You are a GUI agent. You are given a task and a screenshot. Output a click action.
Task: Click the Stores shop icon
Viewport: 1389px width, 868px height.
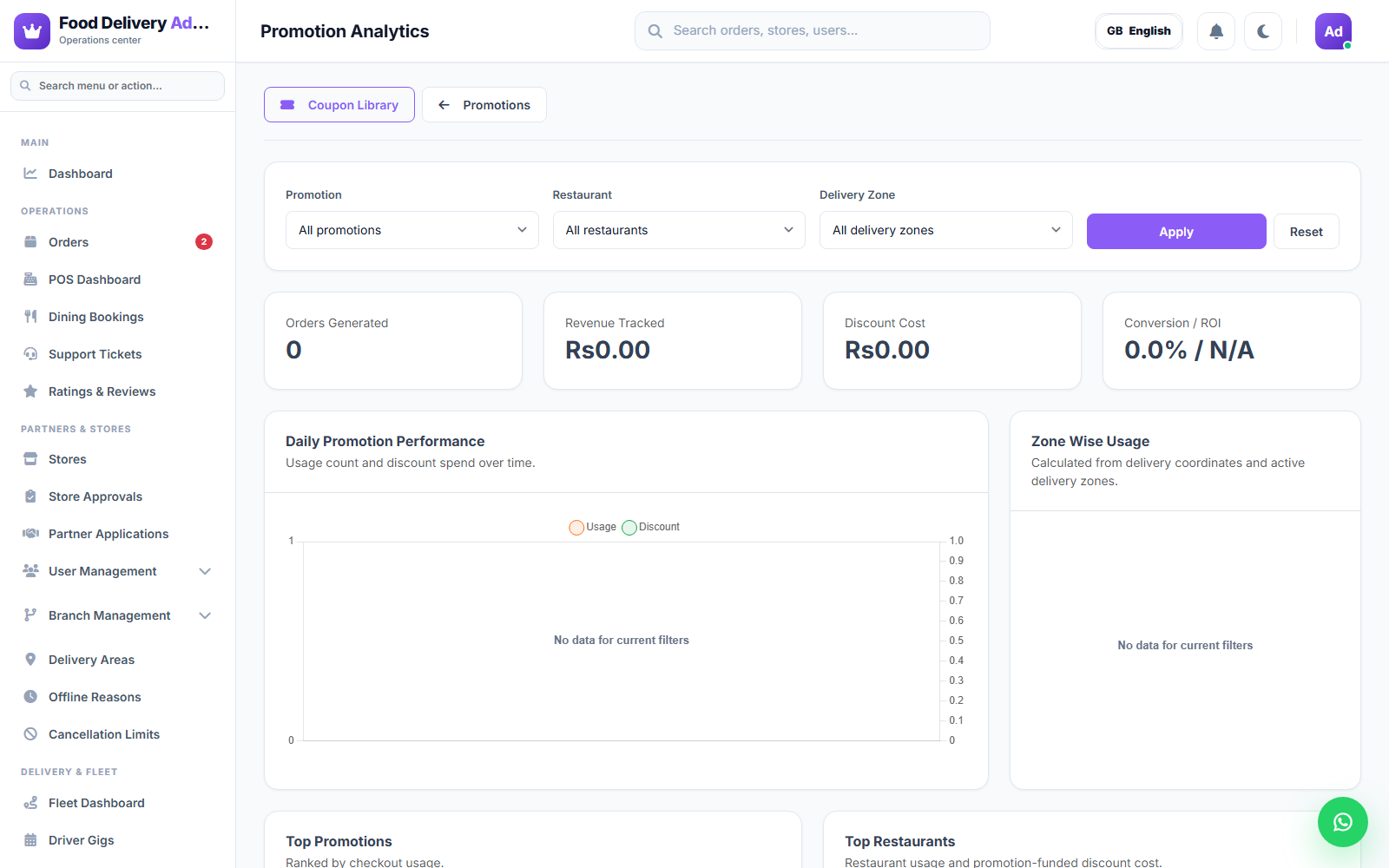click(x=30, y=459)
